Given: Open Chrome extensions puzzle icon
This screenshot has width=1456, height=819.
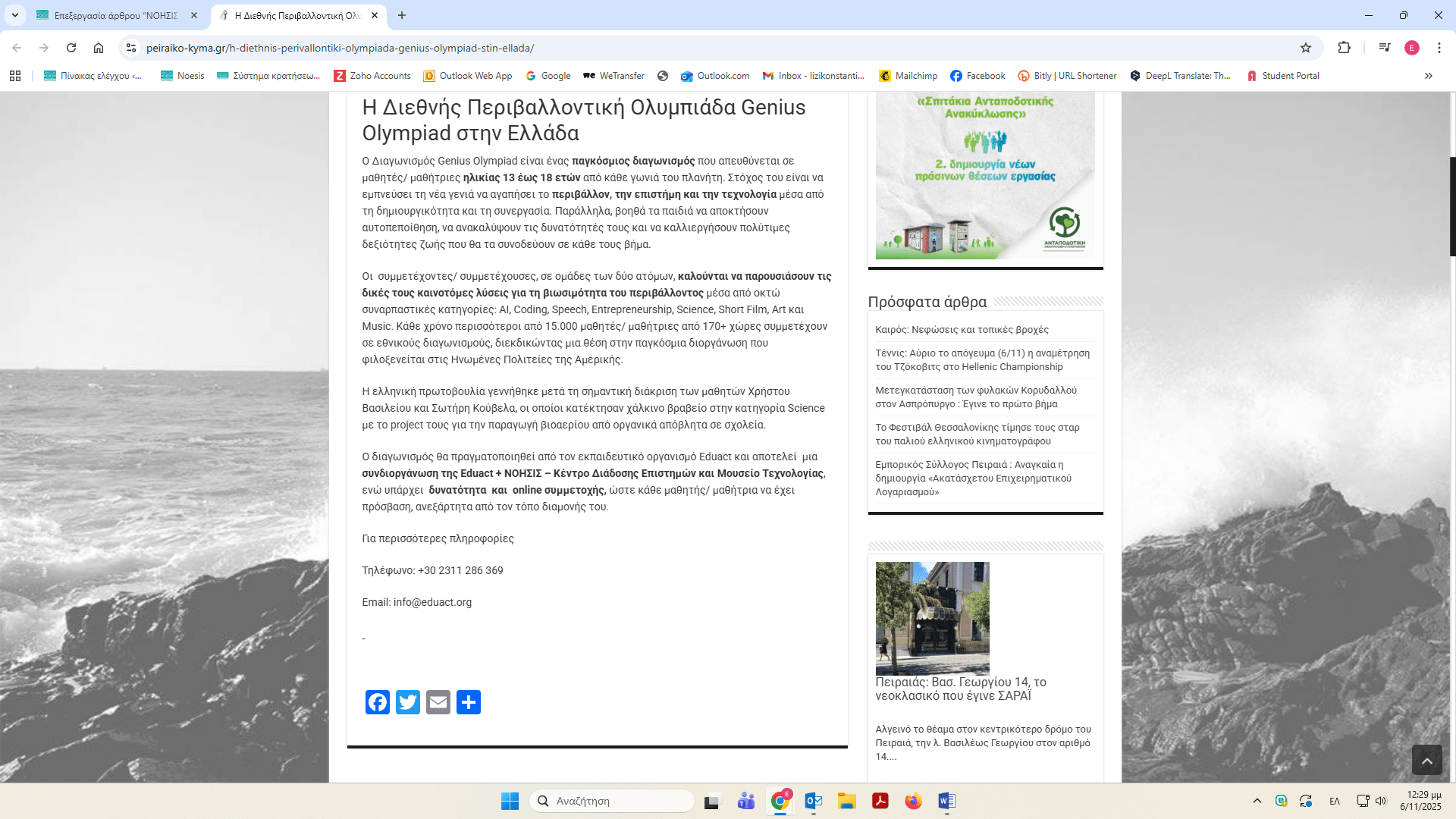Looking at the screenshot, I should pos(1344,48).
